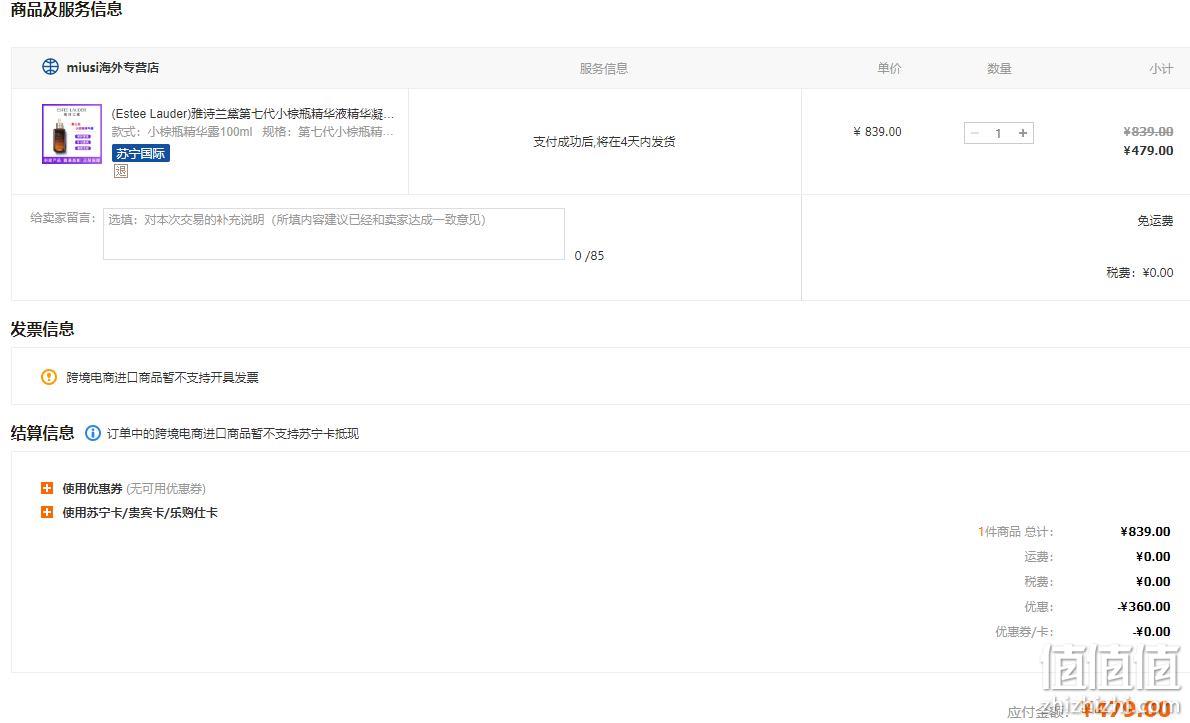Open the Estee Lauder 小棕瓶 product title
This screenshot has height=723, width=1190.
pyautogui.click(x=253, y=114)
